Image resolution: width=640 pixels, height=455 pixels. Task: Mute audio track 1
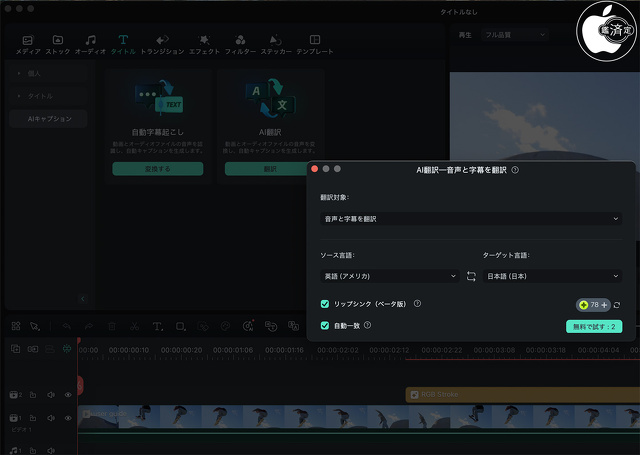coord(51,451)
